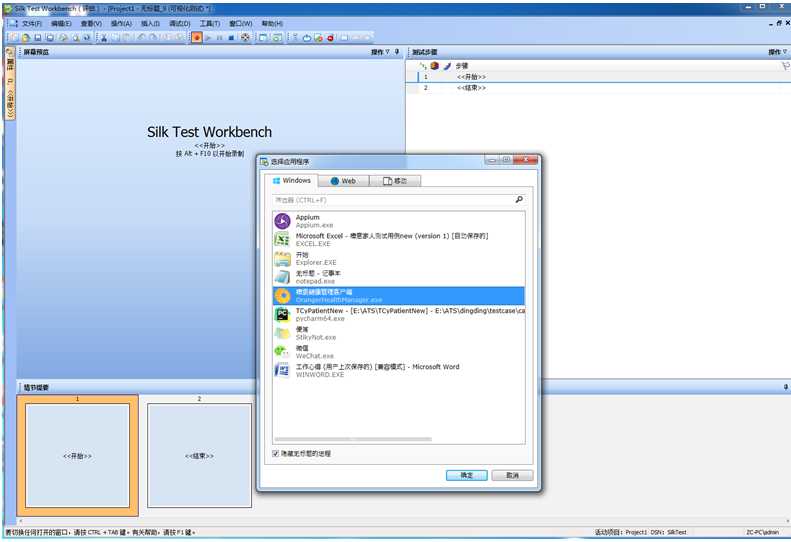Click the Pause button in the toolbar
Screen dimensions: 791x542
click(219, 38)
